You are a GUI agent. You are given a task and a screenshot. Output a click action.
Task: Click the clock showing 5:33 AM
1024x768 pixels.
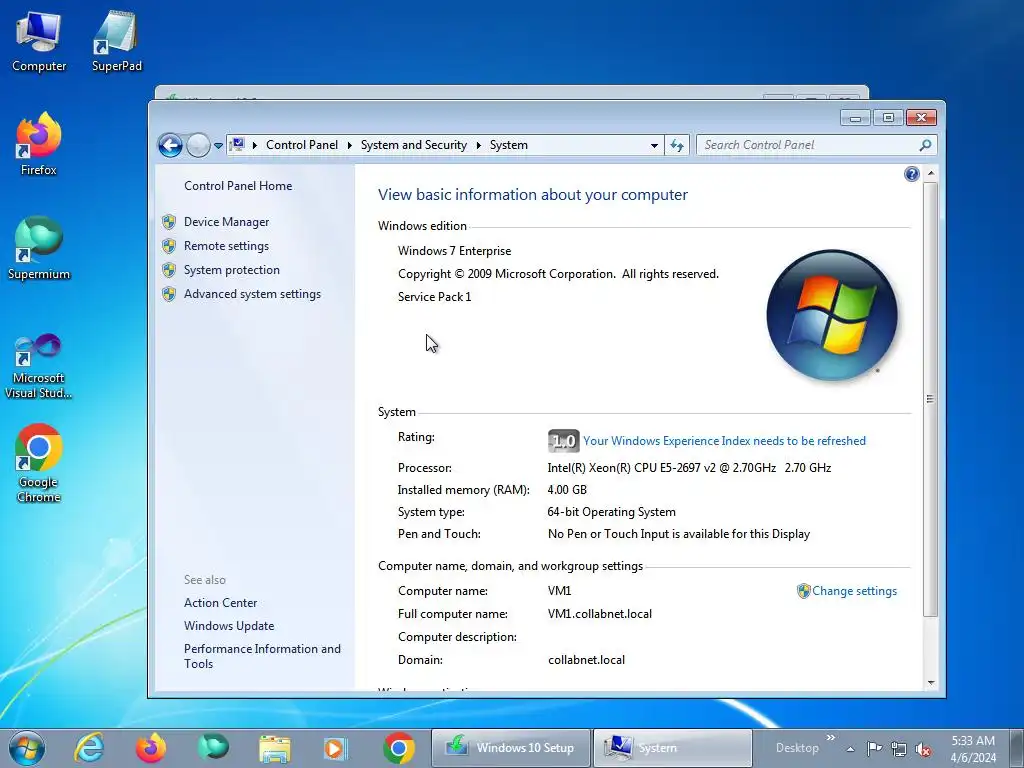click(973, 749)
